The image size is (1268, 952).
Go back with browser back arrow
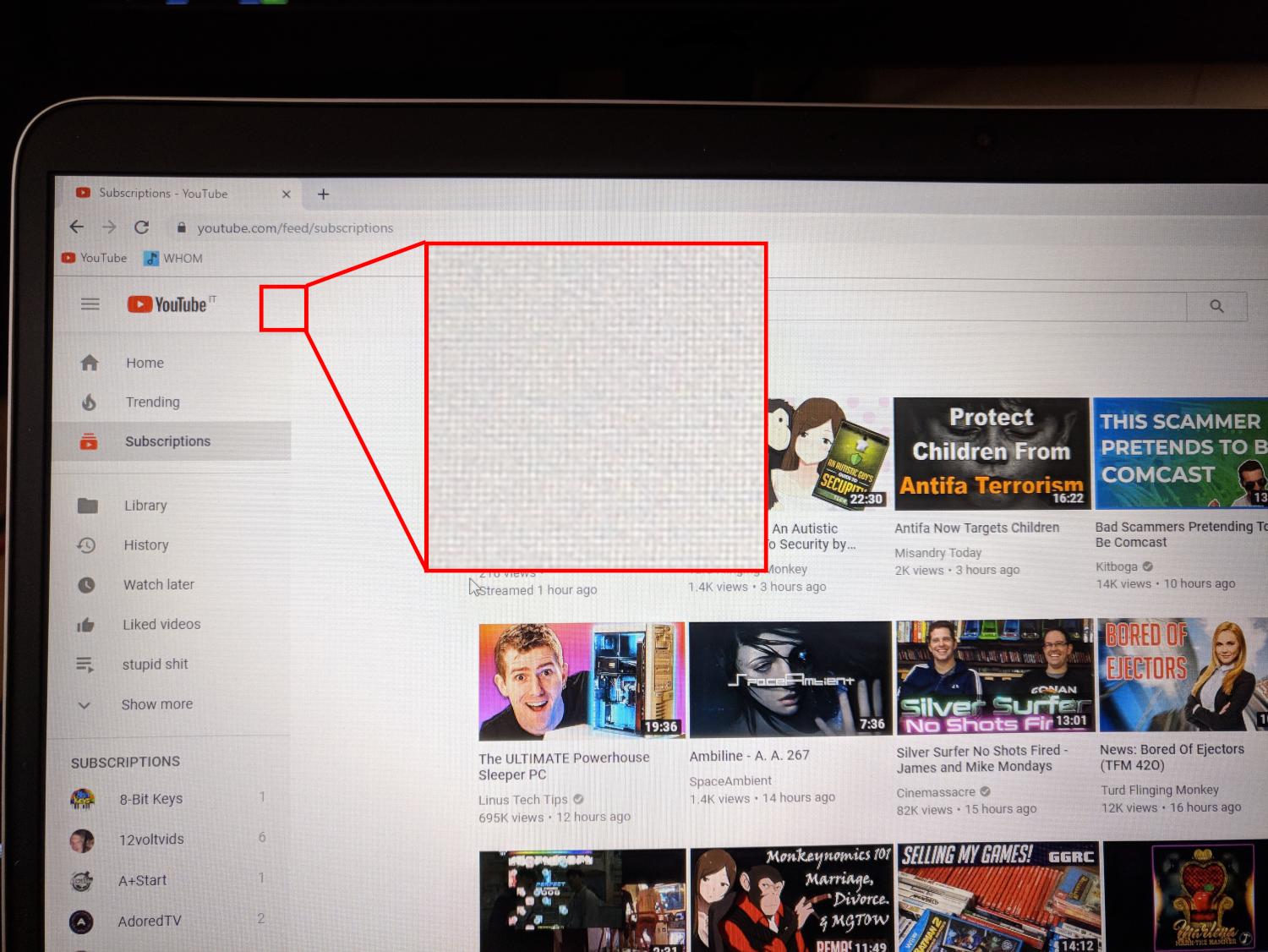point(77,227)
